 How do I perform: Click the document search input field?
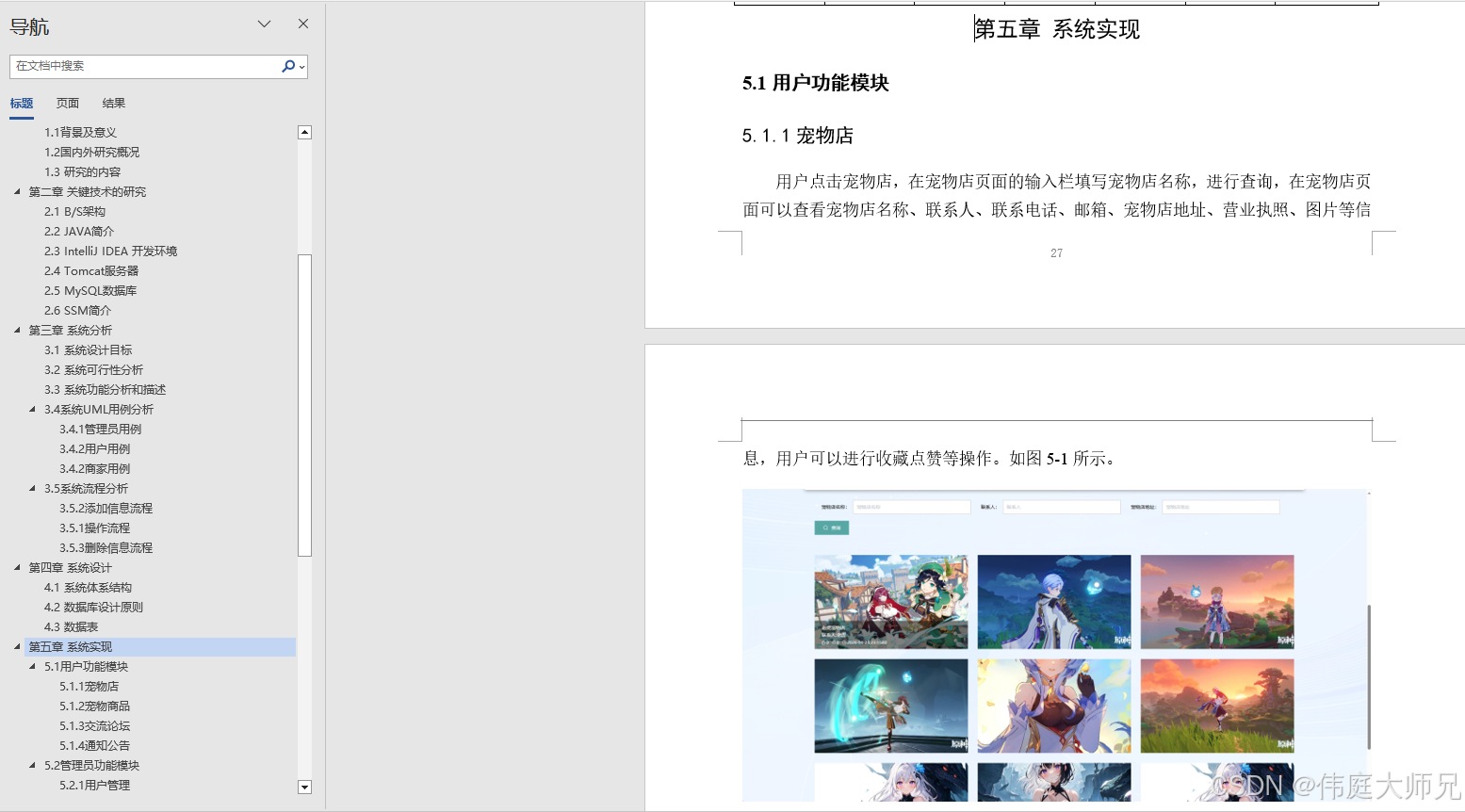click(146, 66)
